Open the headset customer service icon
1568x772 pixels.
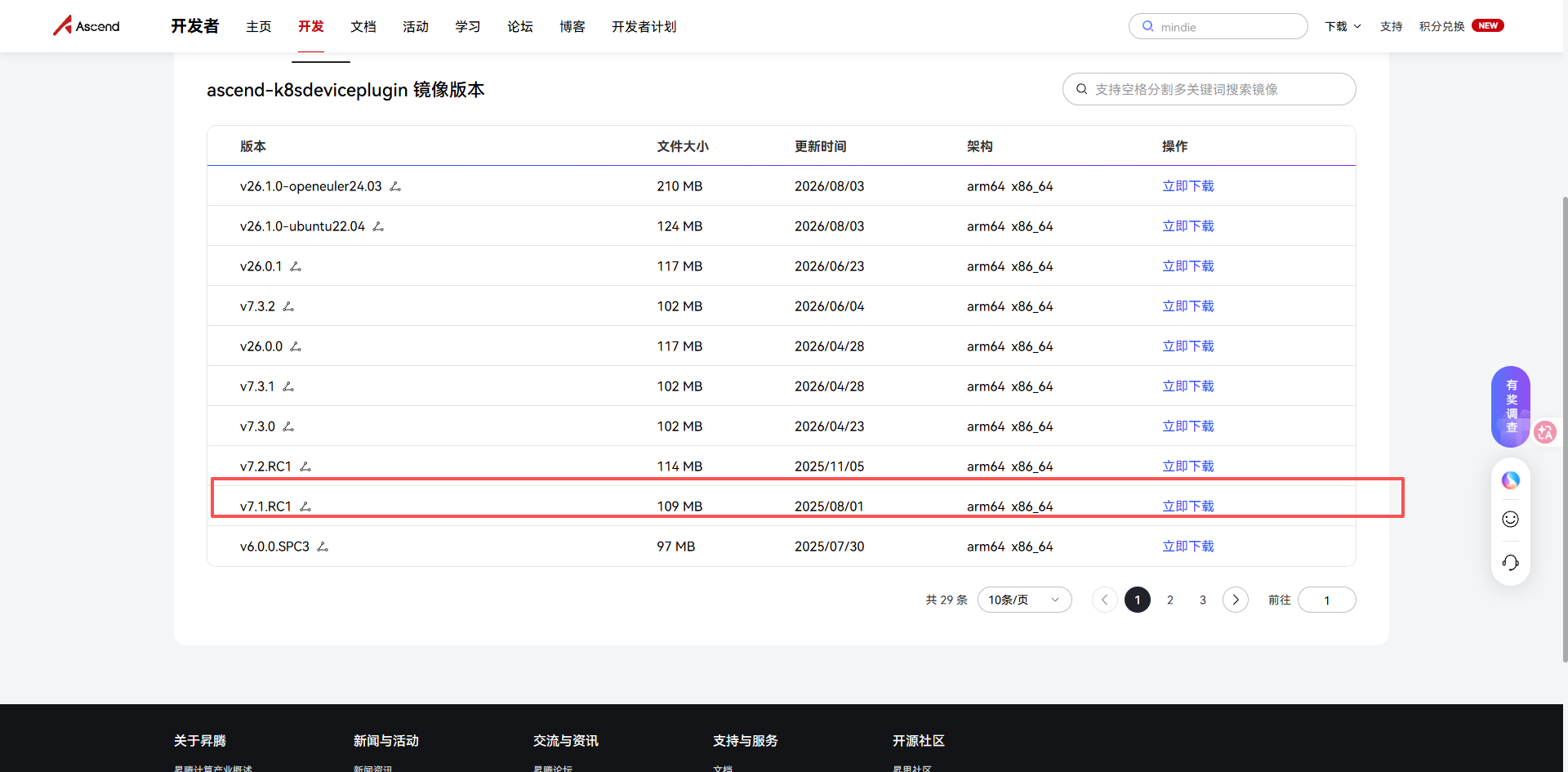pyautogui.click(x=1511, y=563)
